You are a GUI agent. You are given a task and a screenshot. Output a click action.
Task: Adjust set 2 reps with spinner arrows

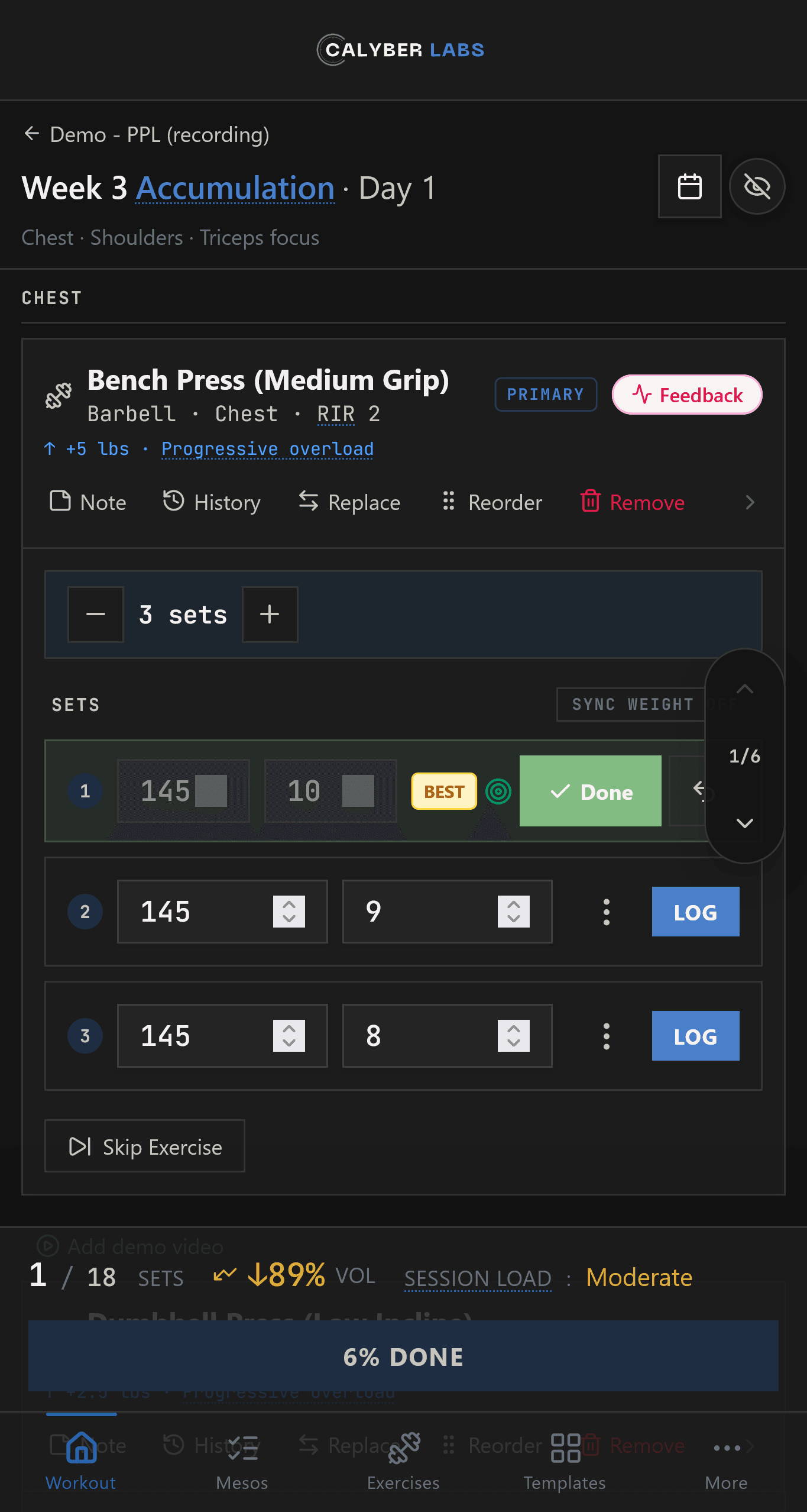514,912
